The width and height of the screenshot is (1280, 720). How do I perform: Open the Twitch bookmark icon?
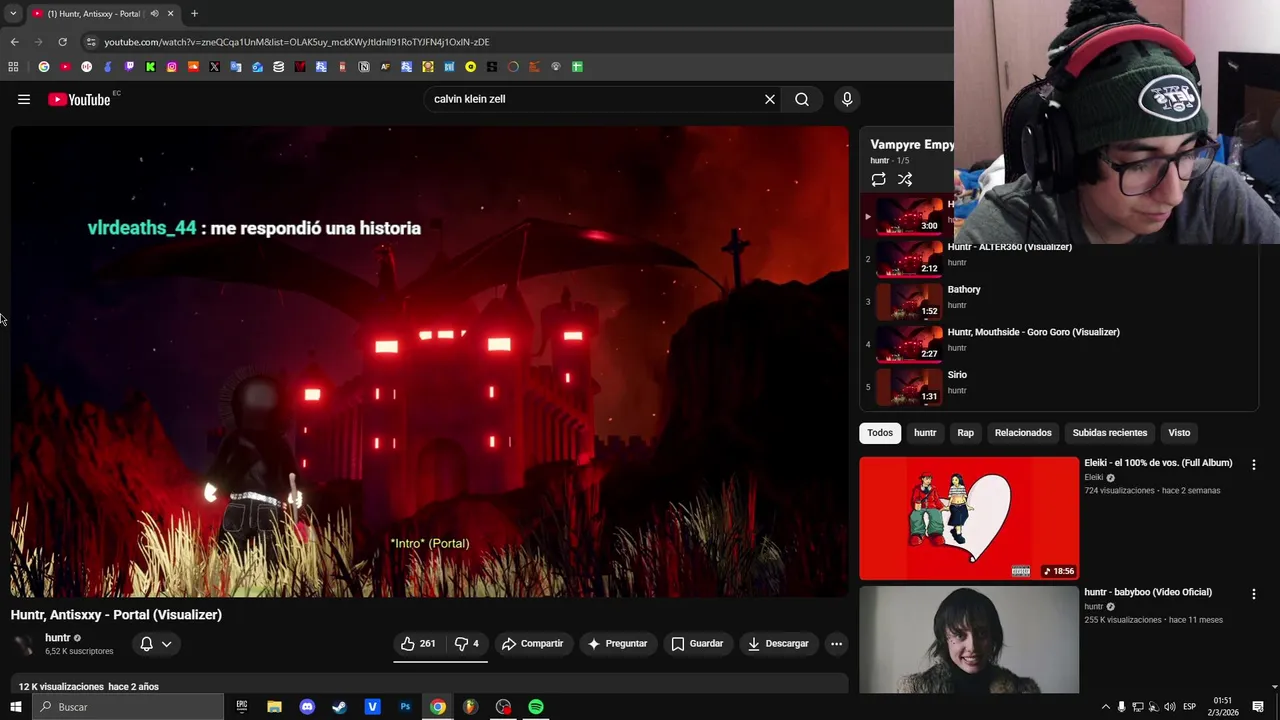click(129, 67)
